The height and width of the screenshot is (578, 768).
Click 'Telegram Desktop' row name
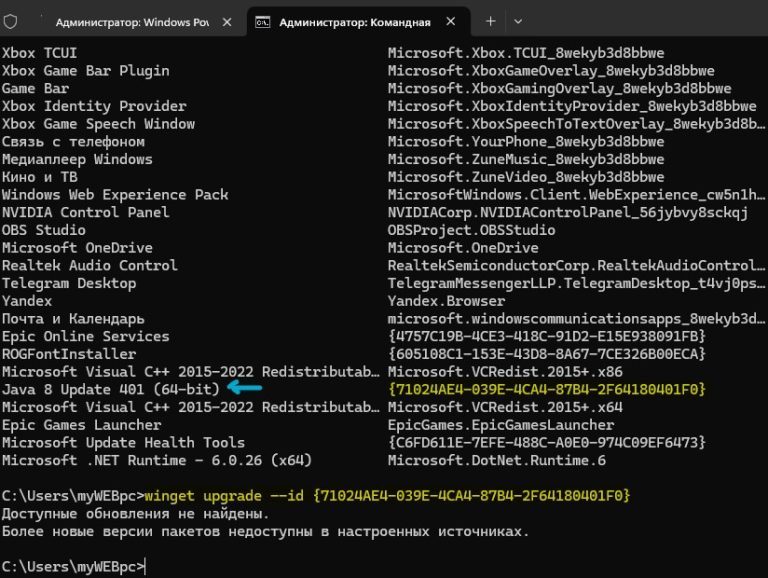pyautogui.click(x=69, y=283)
